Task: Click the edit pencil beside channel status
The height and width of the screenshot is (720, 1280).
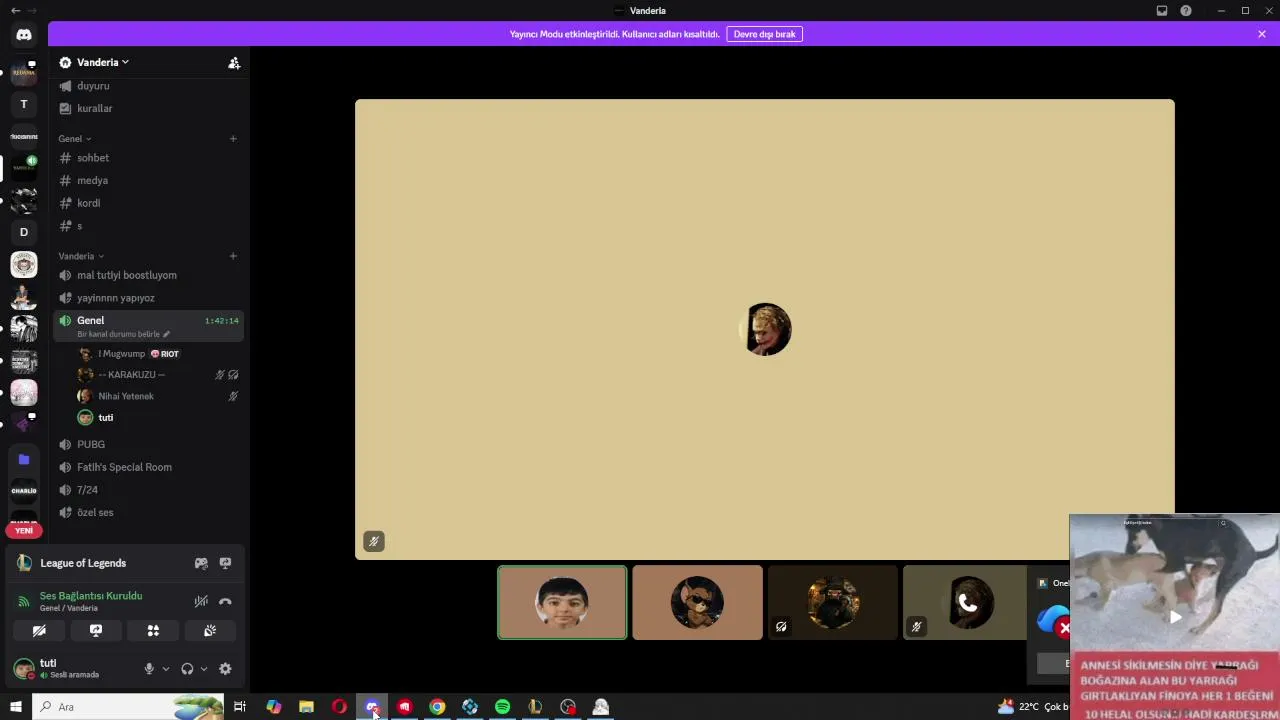Action: coord(166,334)
